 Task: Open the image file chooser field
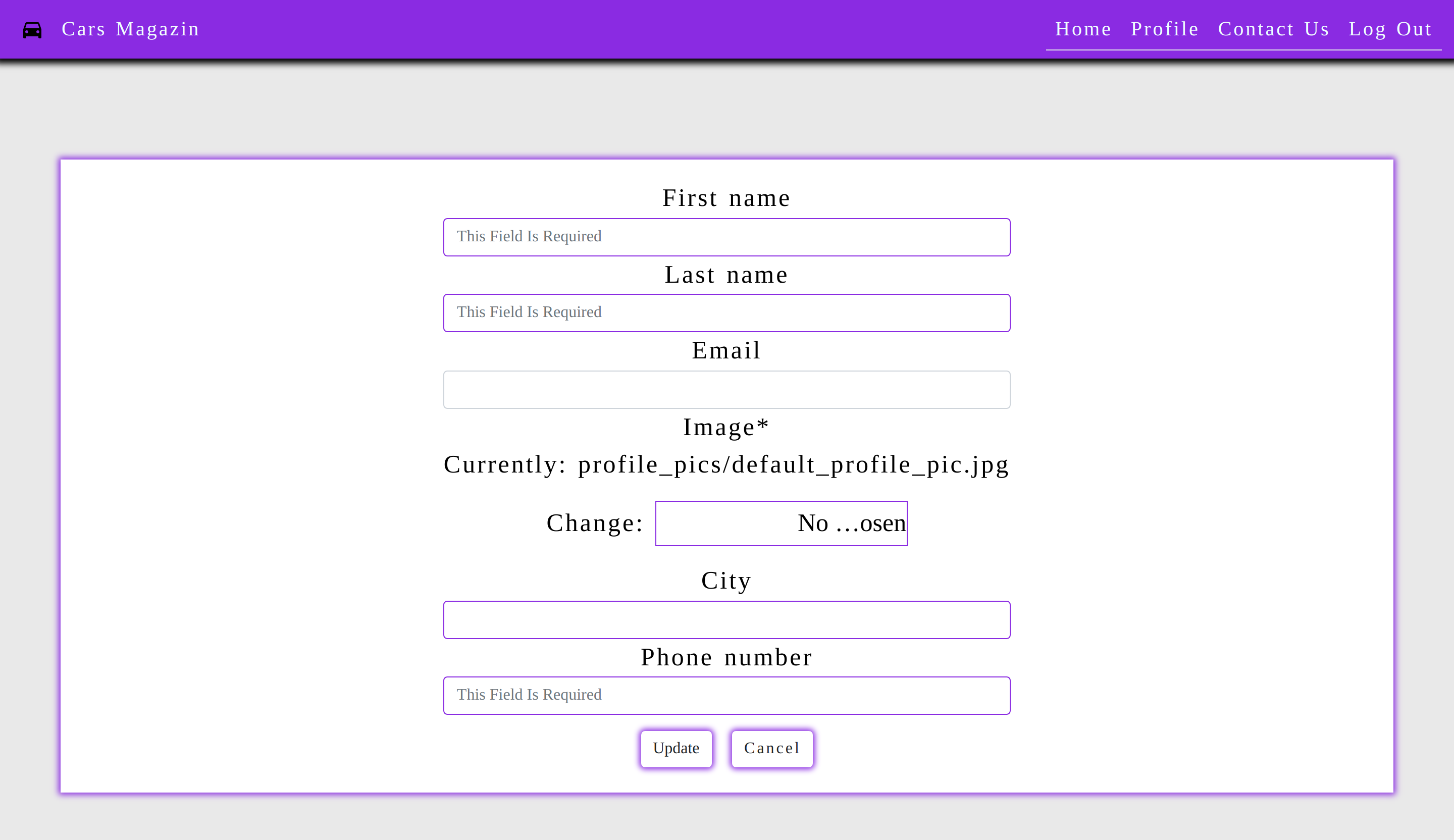click(781, 523)
